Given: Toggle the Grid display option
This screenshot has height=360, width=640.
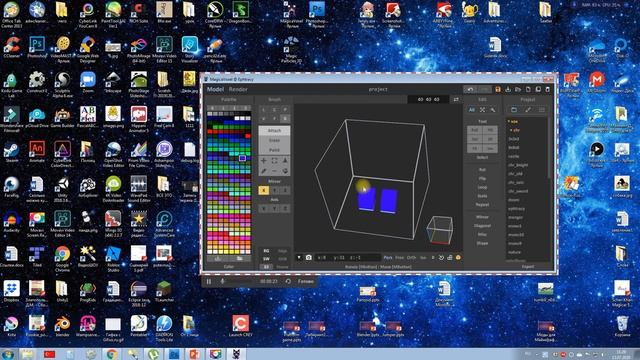Looking at the screenshot, I should tap(282, 259).
